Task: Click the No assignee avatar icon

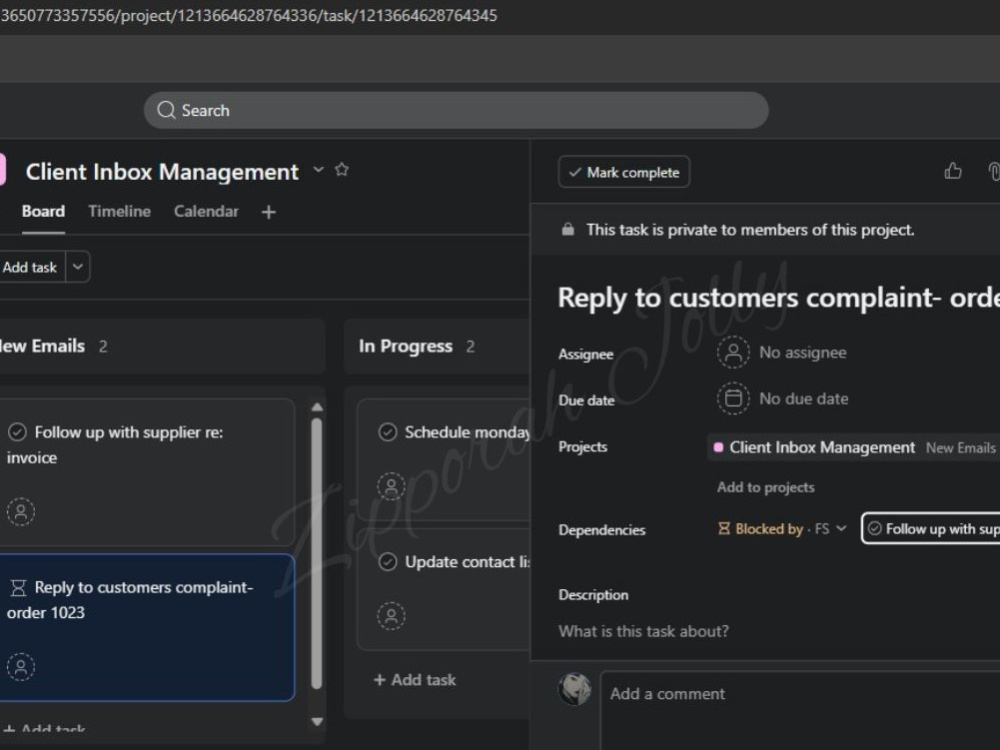Action: tap(733, 352)
